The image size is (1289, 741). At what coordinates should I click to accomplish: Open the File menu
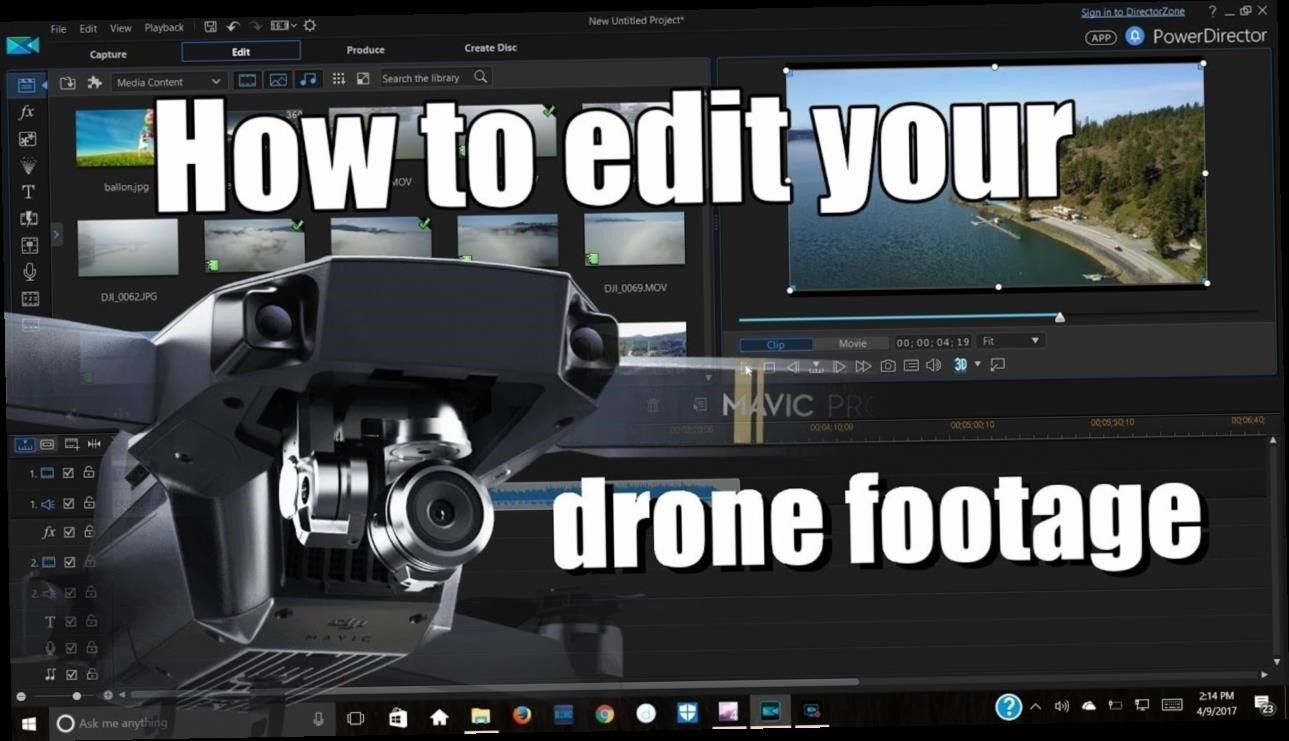click(x=58, y=28)
